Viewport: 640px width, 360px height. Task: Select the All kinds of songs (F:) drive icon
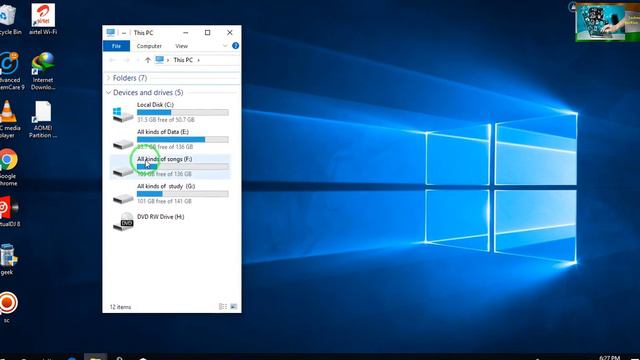(122, 171)
